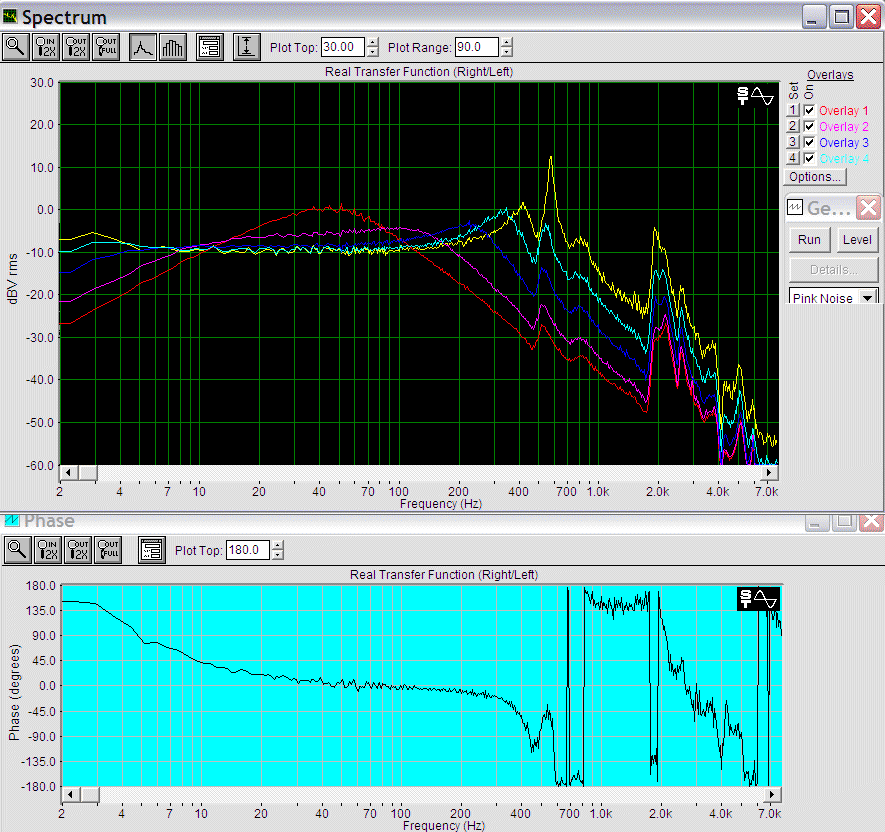Click the magenta 'Overlay 2' label
This screenshot has height=832, width=885.
(x=844, y=126)
